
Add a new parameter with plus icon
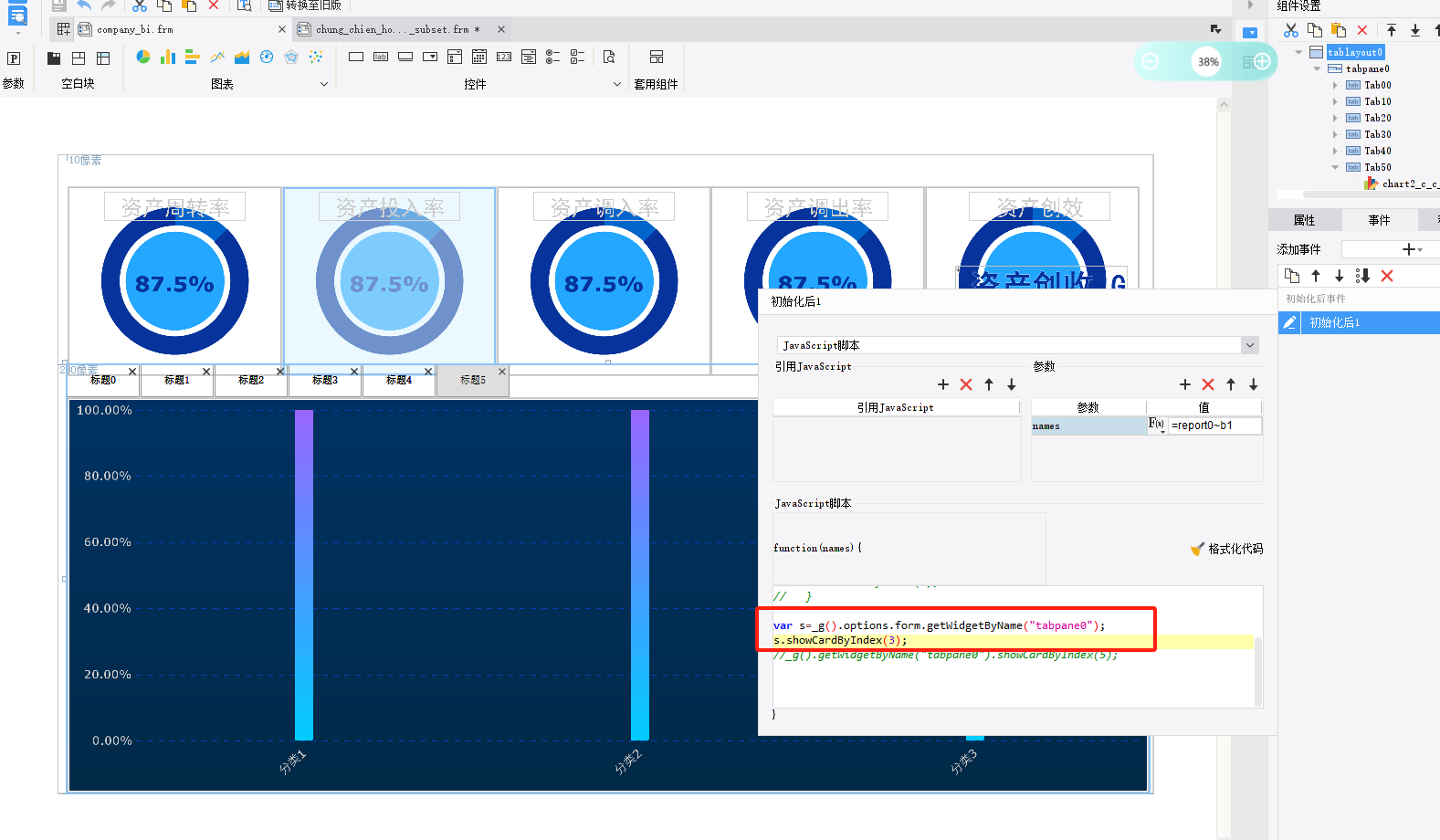tap(1185, 384)
